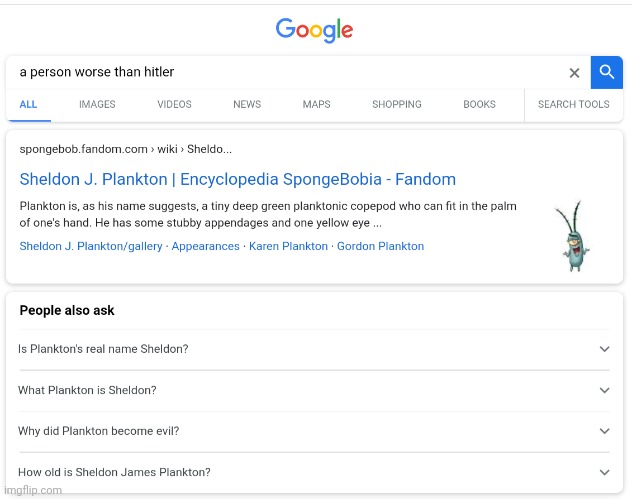Open the News tab
Screen dimensions: 632x499
click(x=247, y=104)
